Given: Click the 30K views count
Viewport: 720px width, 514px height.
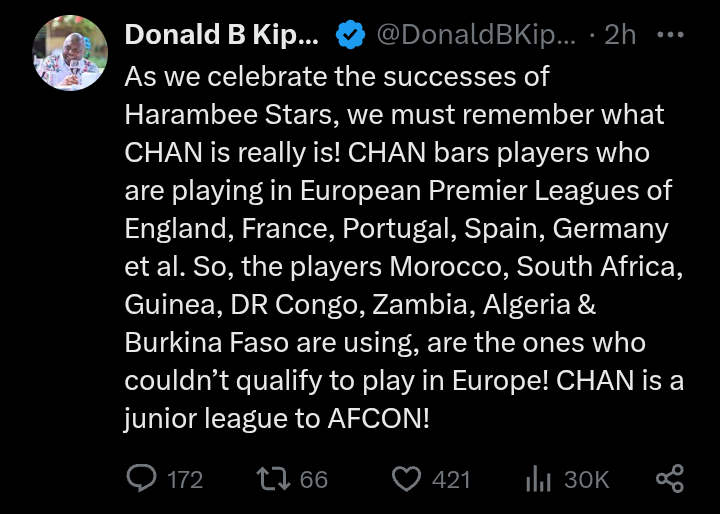Looking at the screenshot, I should tap(587, 480).
